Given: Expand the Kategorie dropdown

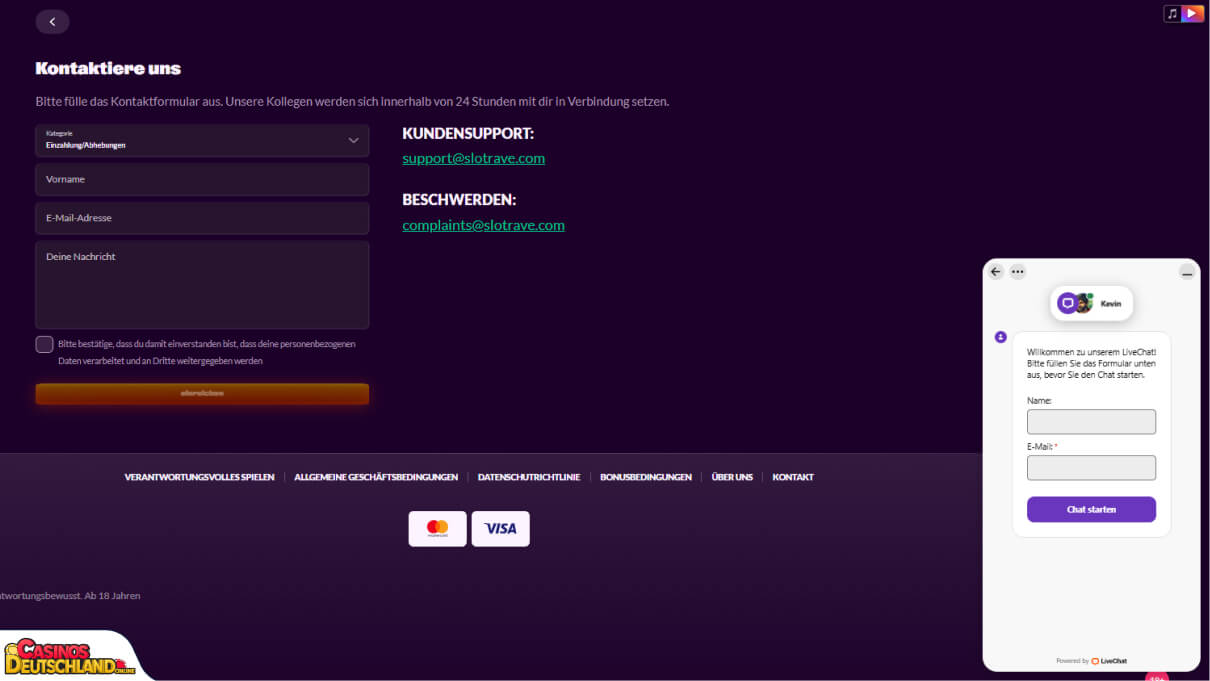Looking at the screenshot, I should 202,140.
